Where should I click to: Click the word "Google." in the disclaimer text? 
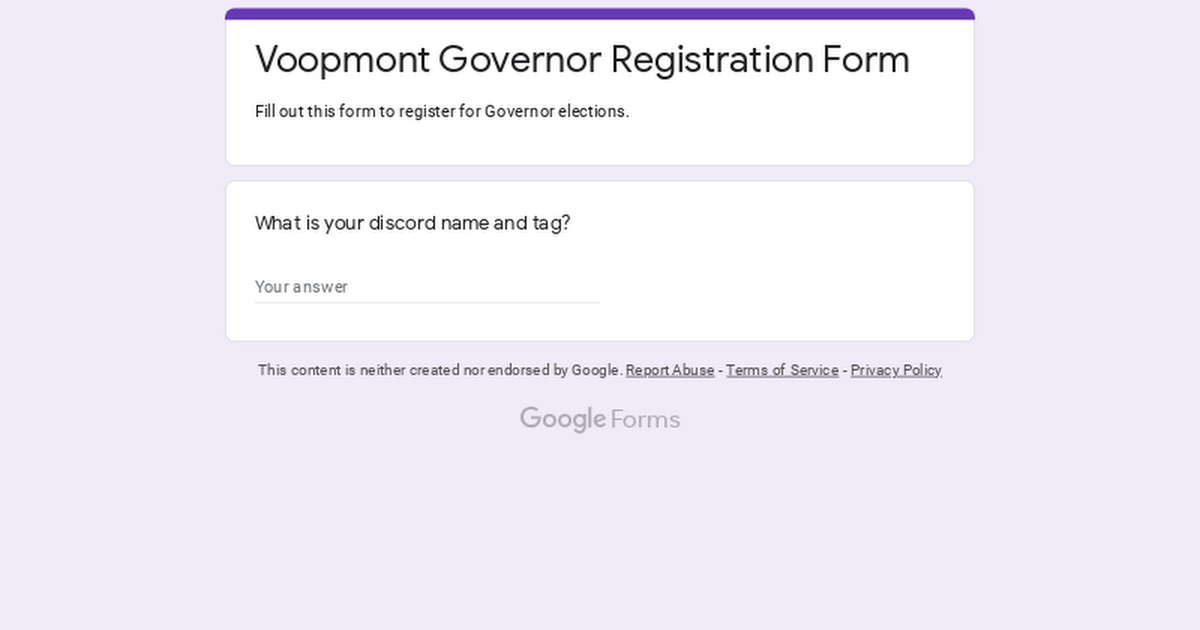coord(596,370)
